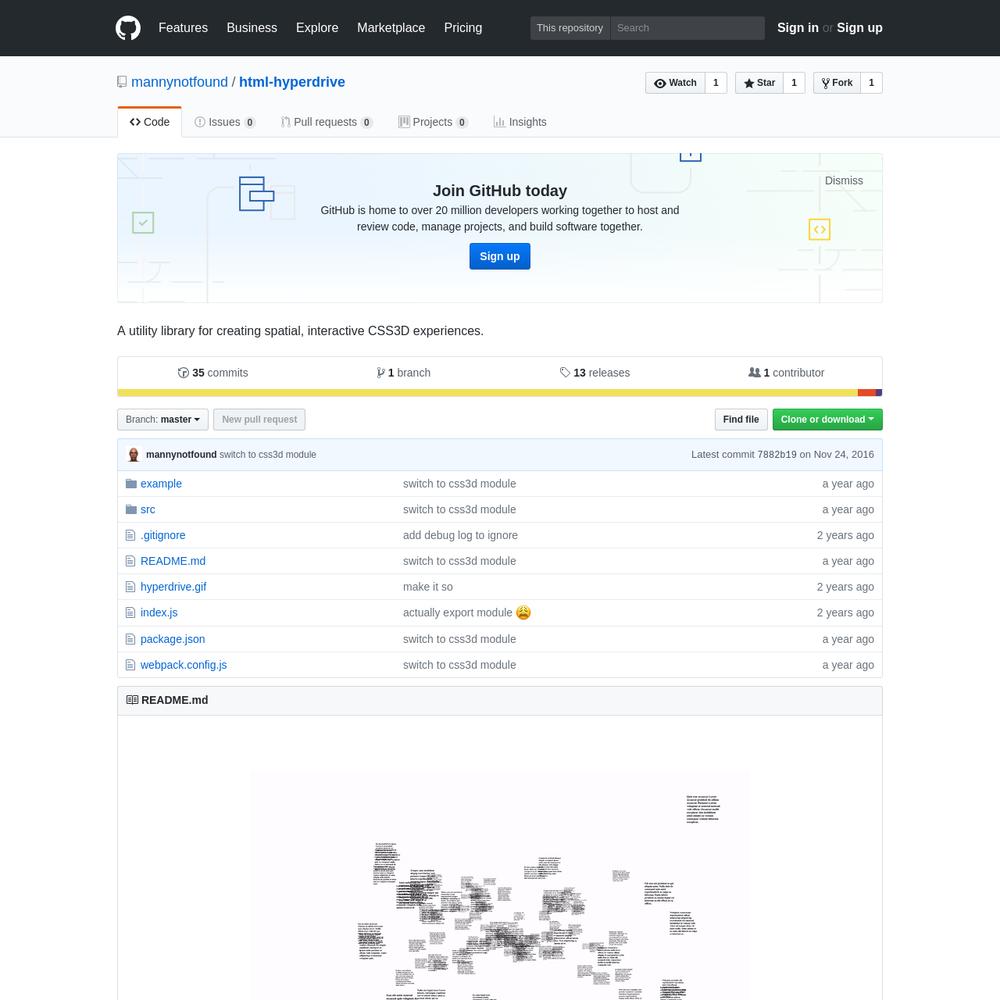The image size is (1000, 1000).
Task: Click the folder icon for src
Action: tap(131, 509)
